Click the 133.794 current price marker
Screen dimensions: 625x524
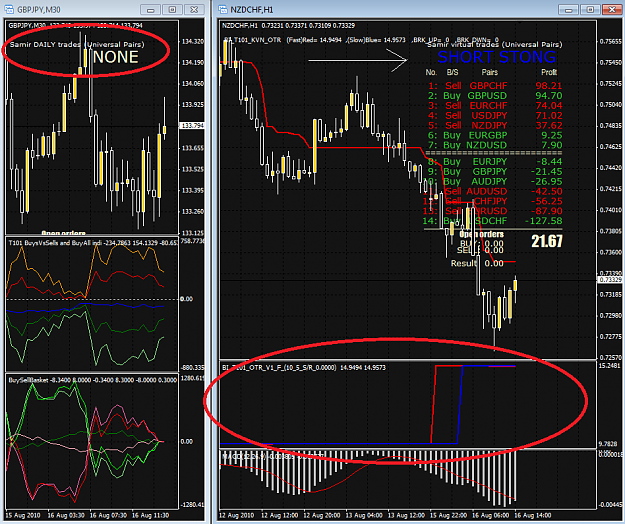[192, 126]
